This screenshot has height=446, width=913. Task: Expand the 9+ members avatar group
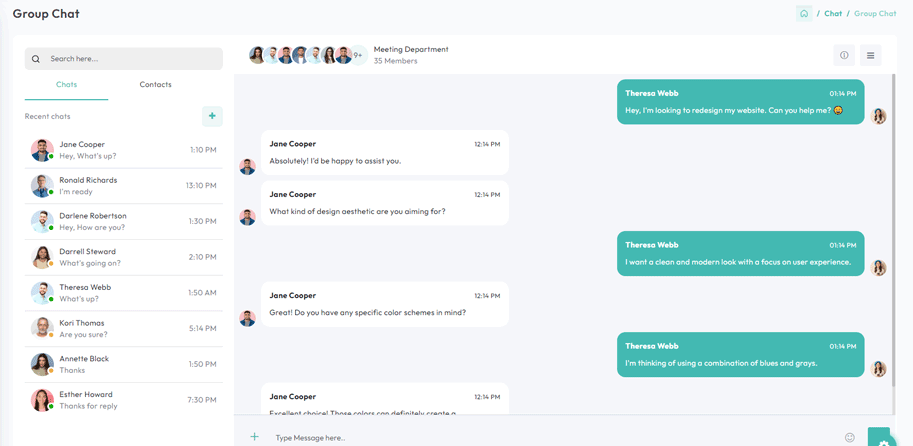358,55
